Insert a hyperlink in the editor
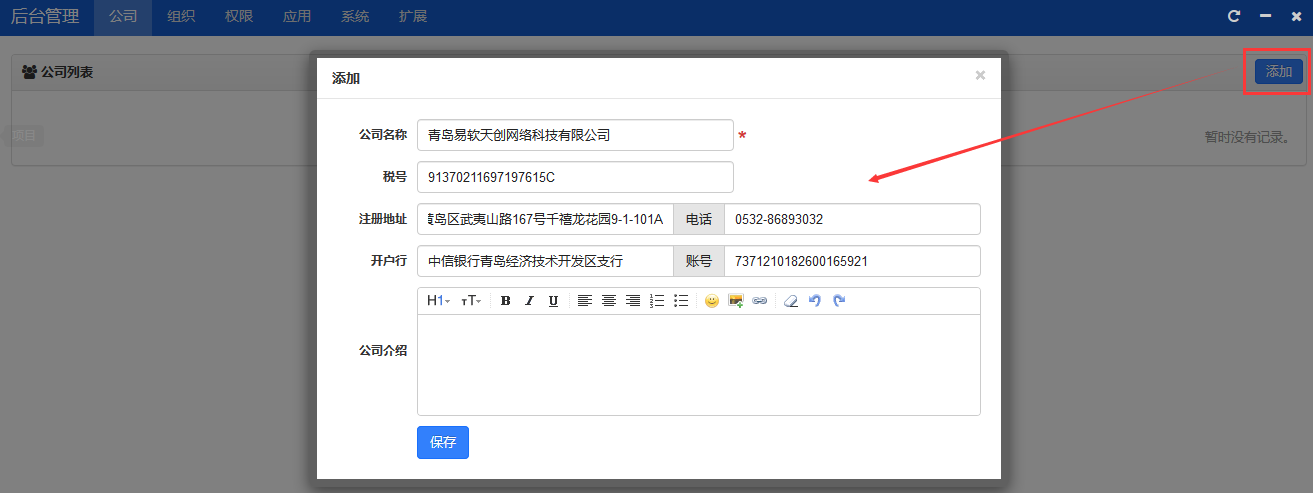Screen dimensions: 1313x493 [760, 300]
